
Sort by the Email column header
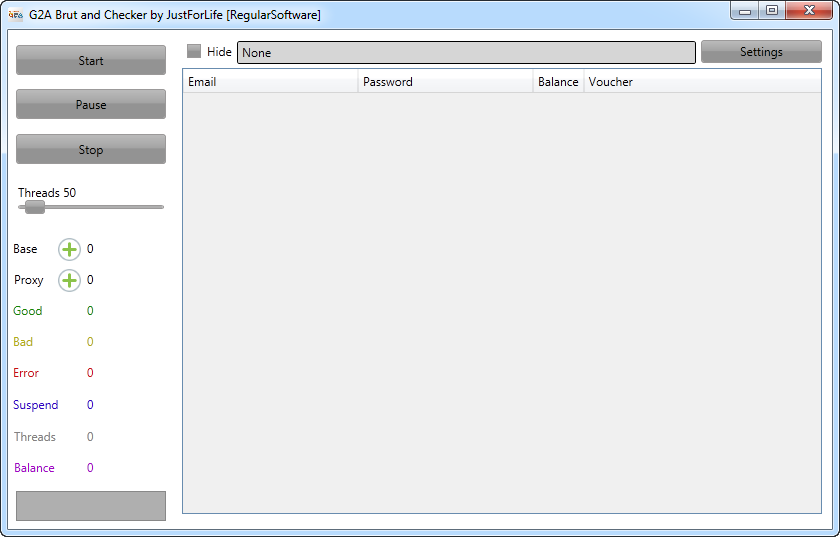point(270,81)
